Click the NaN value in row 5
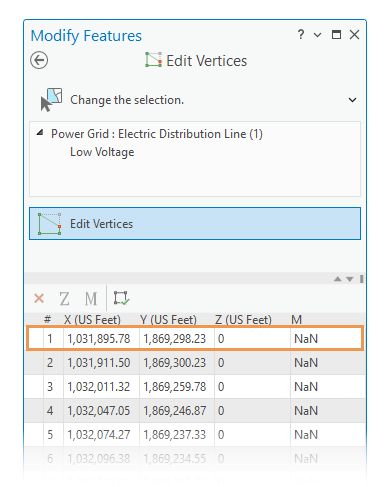The width and height of the screenshot is (386, 487). 306,435
